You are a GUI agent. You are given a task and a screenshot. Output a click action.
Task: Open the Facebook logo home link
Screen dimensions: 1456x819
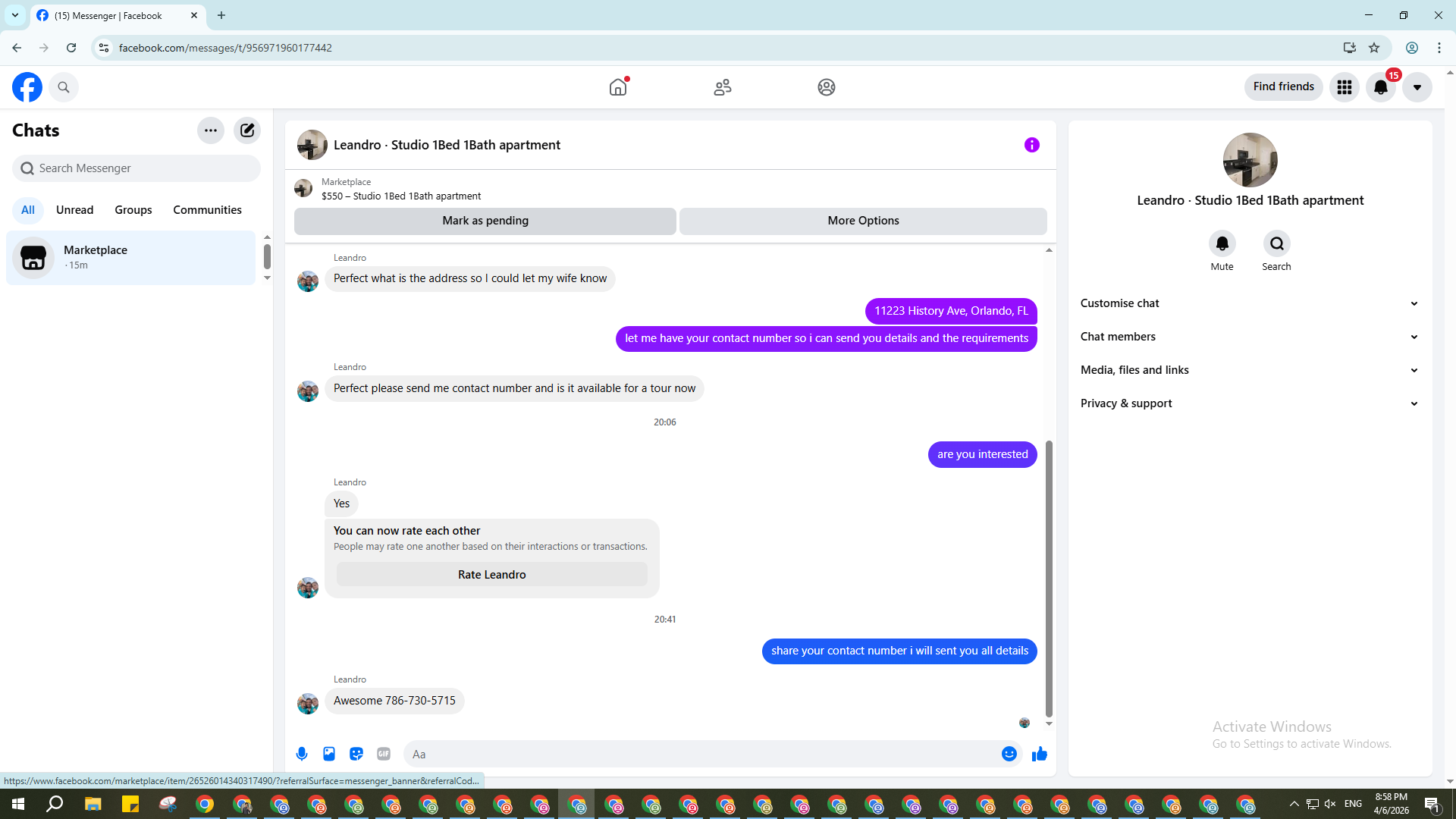pos(27,87)
